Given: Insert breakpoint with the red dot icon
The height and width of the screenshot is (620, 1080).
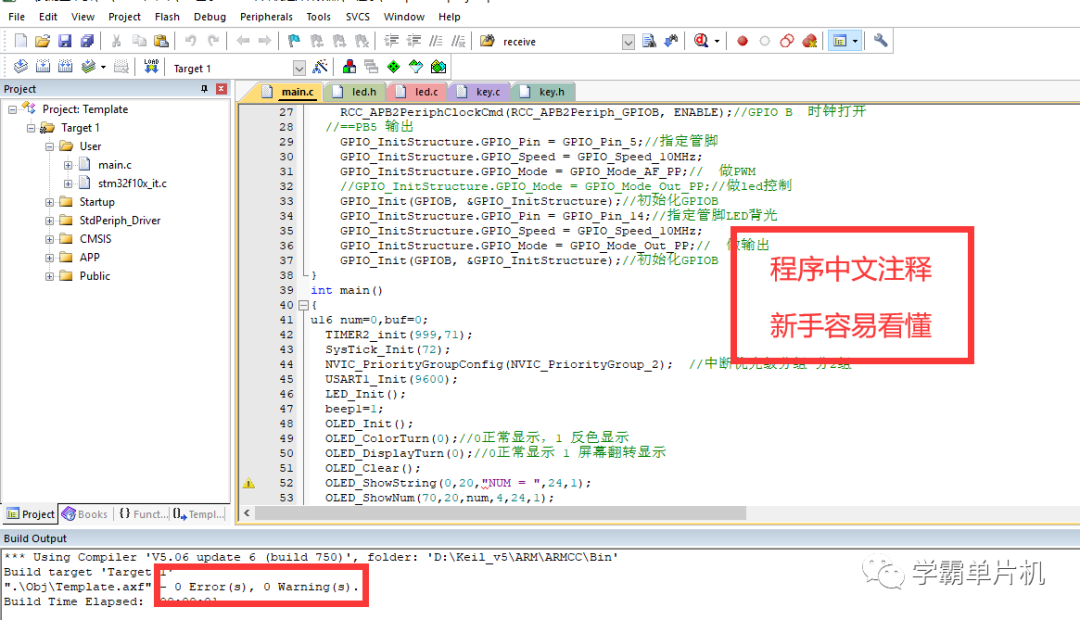Looking at the screenshot, I should click(742, 41).
